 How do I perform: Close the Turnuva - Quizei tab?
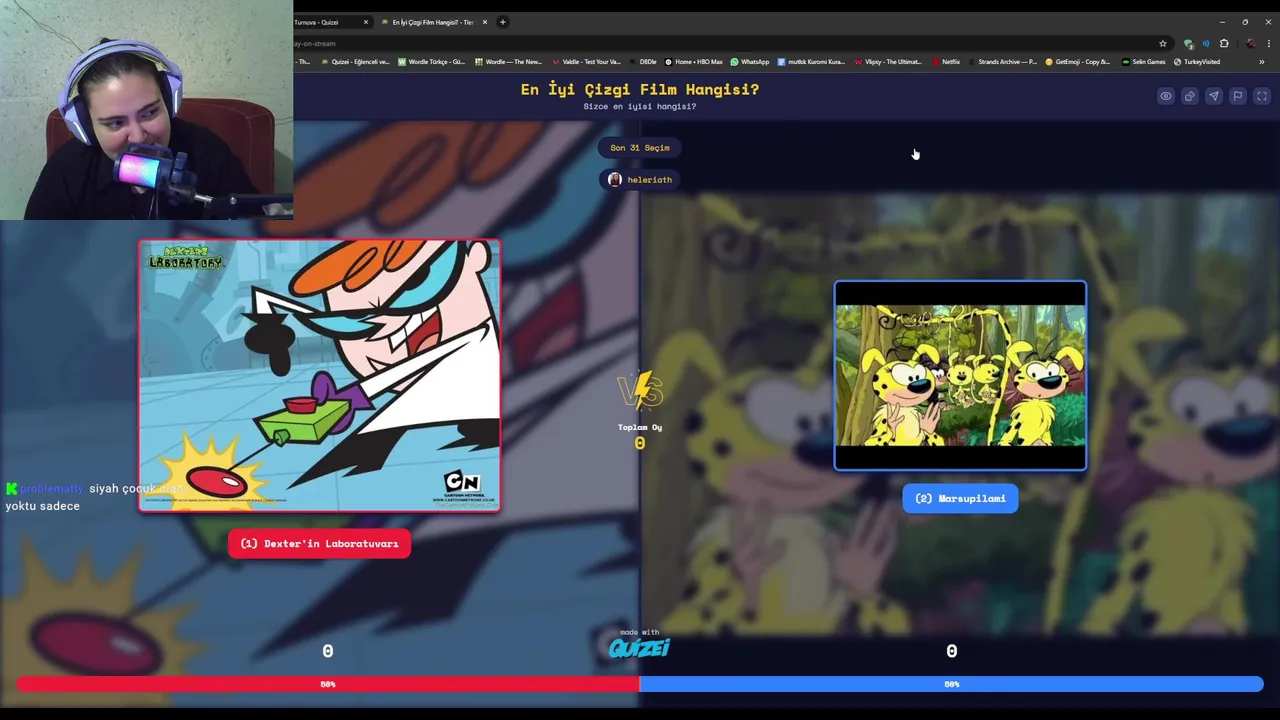366,22
